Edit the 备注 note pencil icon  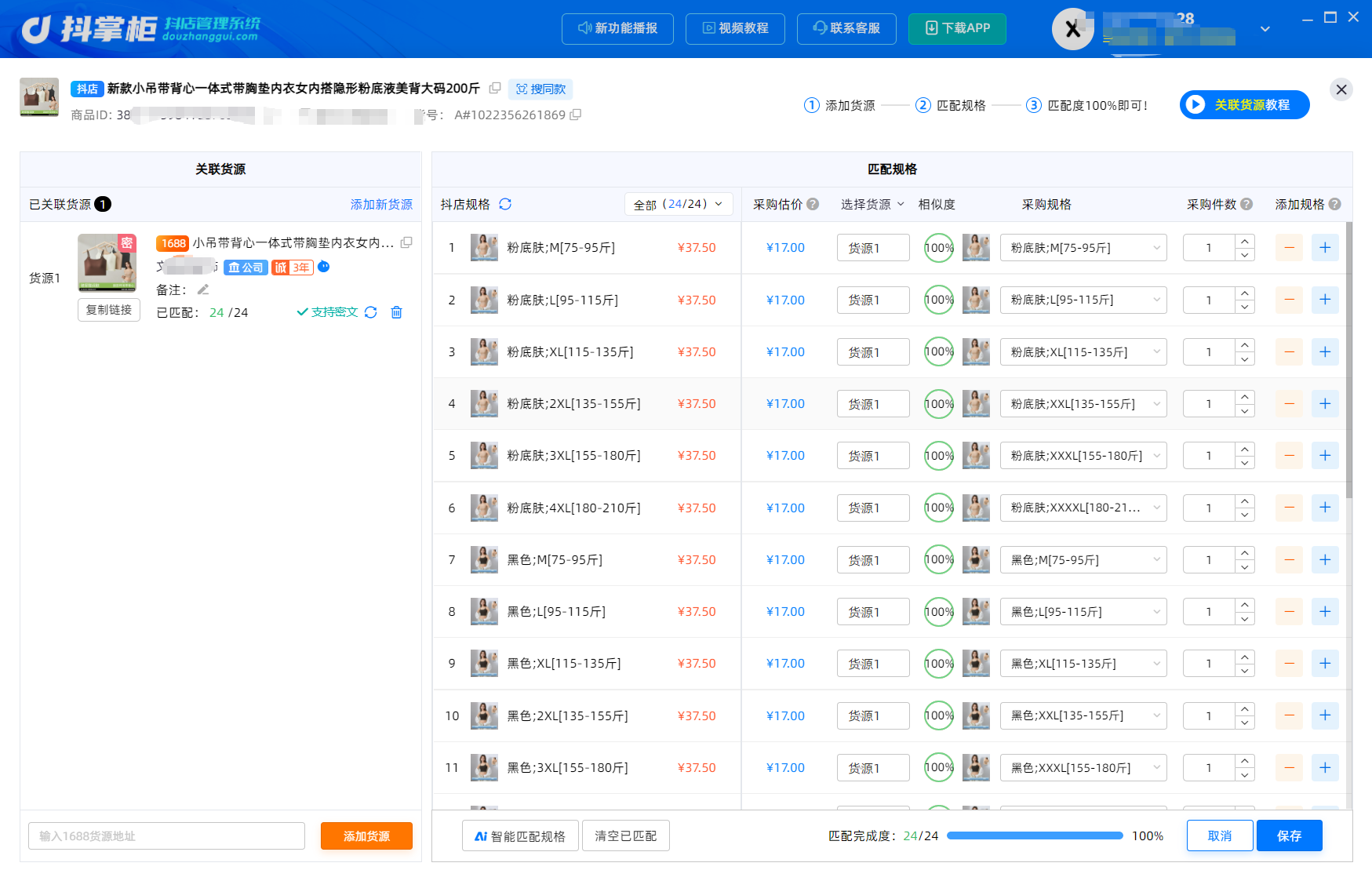(203, 289)
